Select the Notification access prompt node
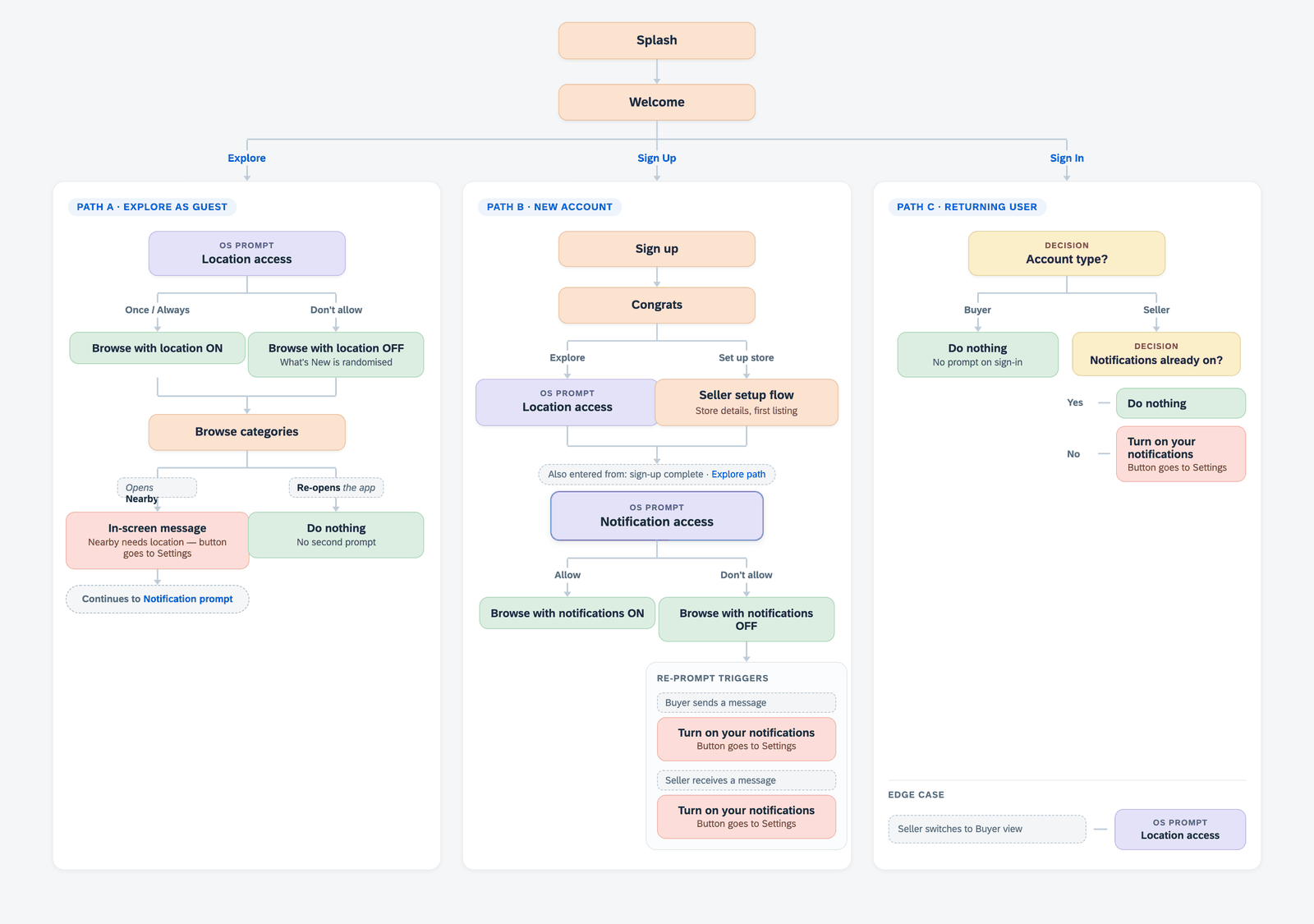This screenshot has height=924, width=1314. click(x=656, y=516)
